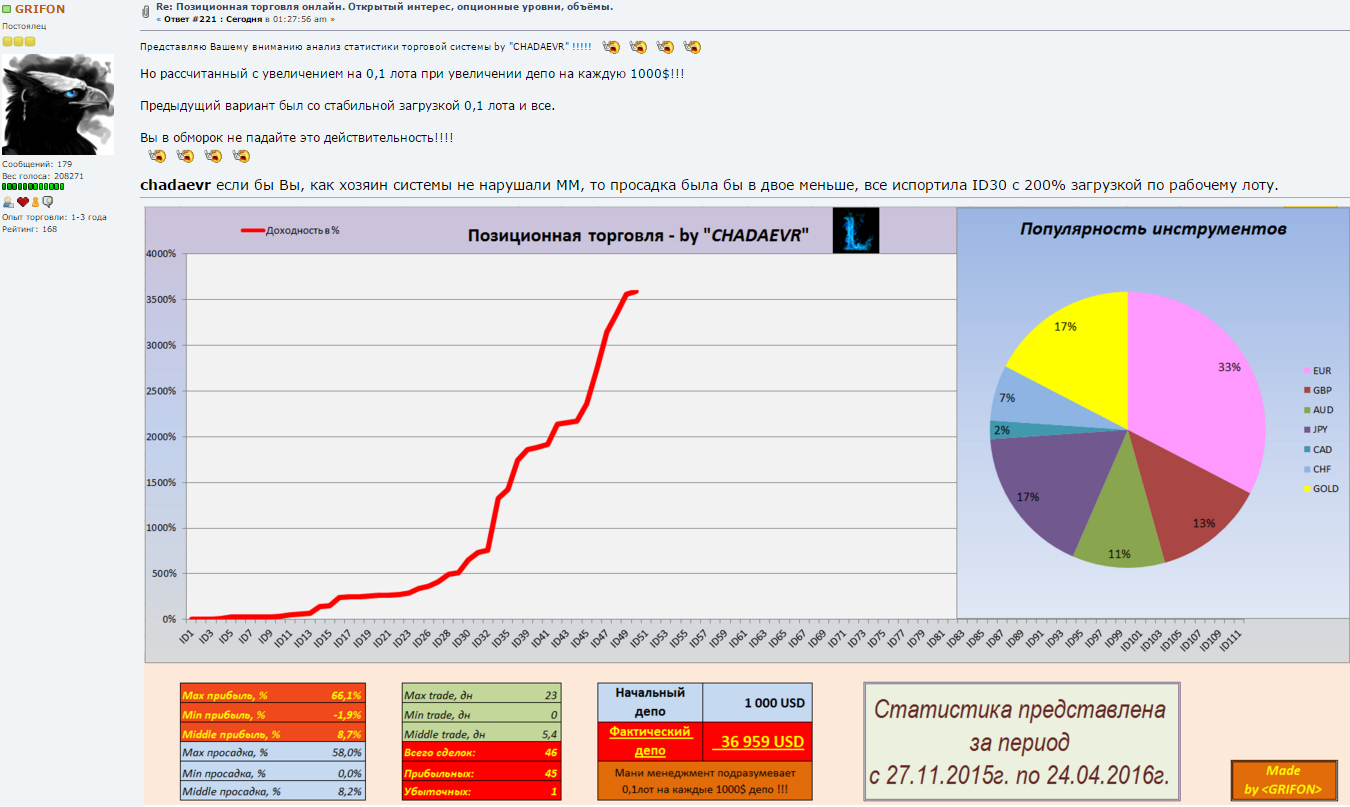The width and height of the screenshot is (1350, 807).
Task: Click the 'Статистика представлена за период' box
Action: tap(1021, 743)
